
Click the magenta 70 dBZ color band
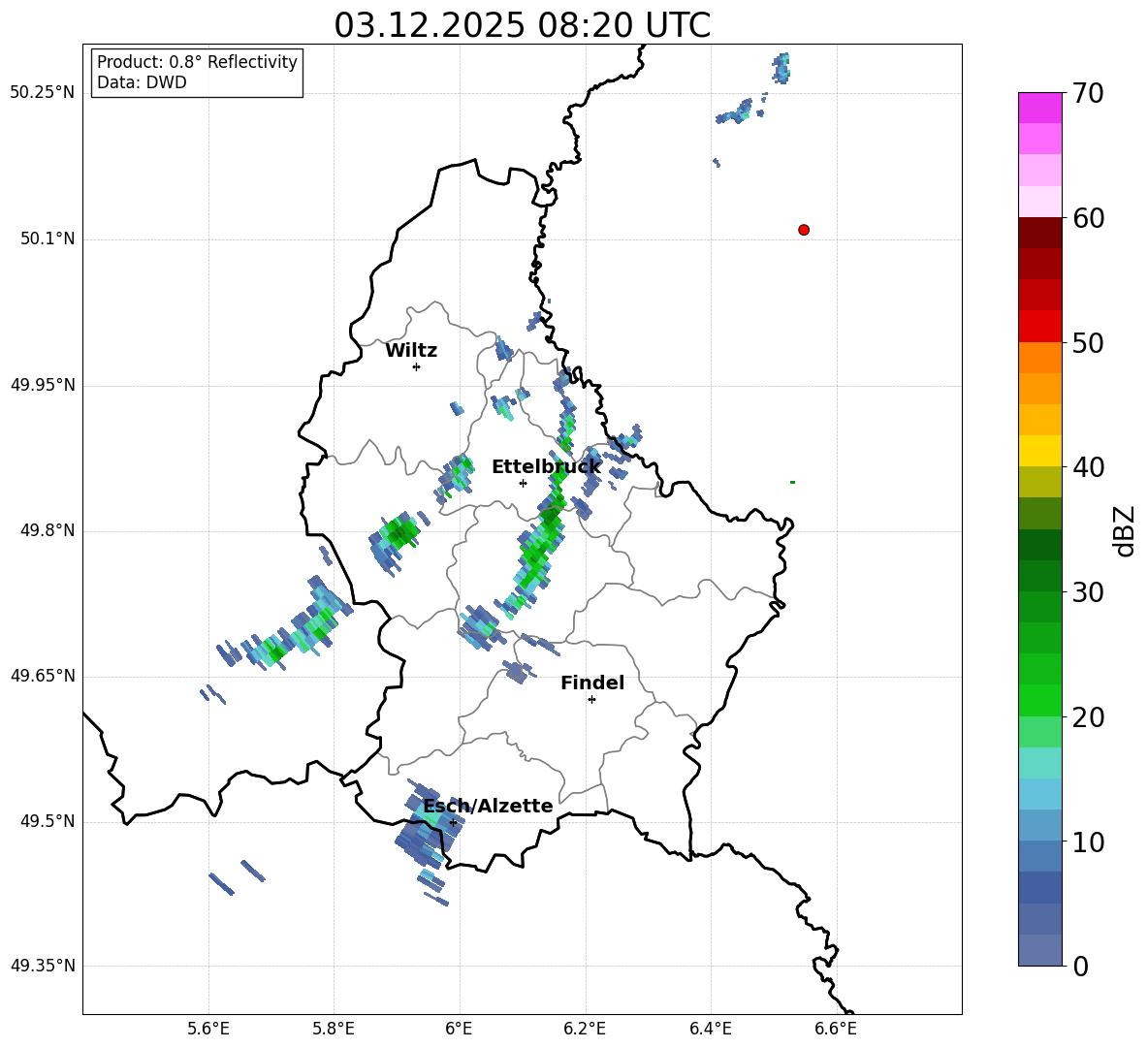pos(1039,108)
